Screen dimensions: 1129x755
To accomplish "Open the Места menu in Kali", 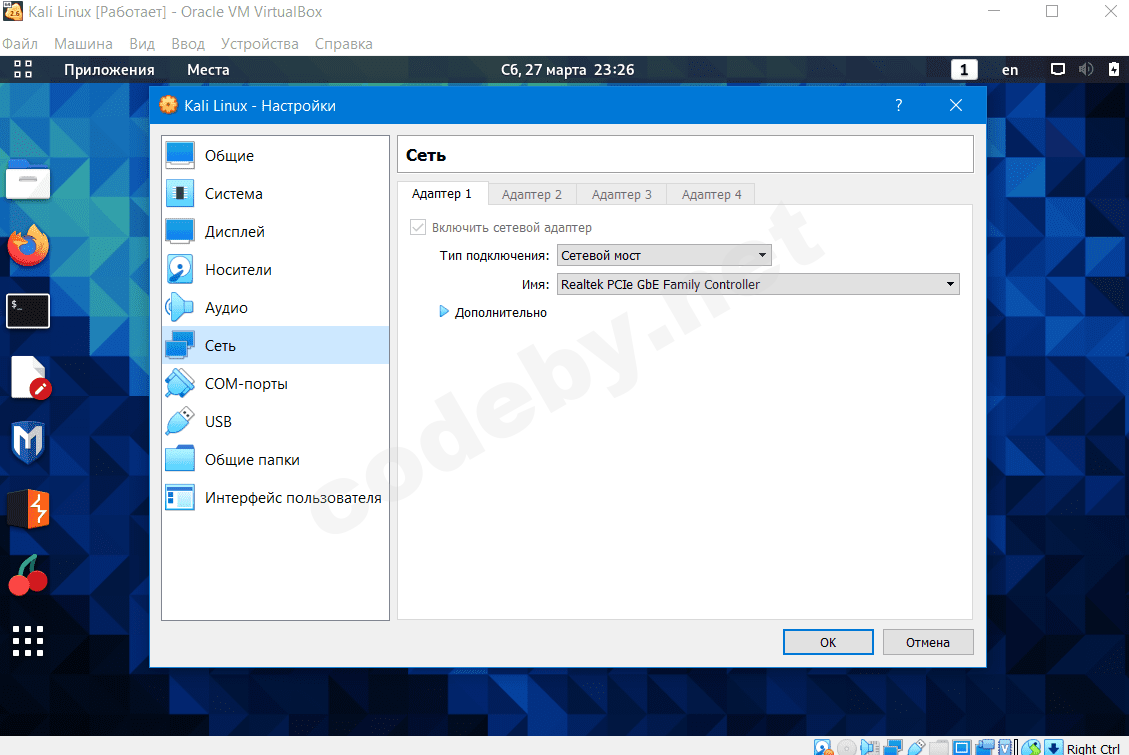I will [x=208, y=70].
